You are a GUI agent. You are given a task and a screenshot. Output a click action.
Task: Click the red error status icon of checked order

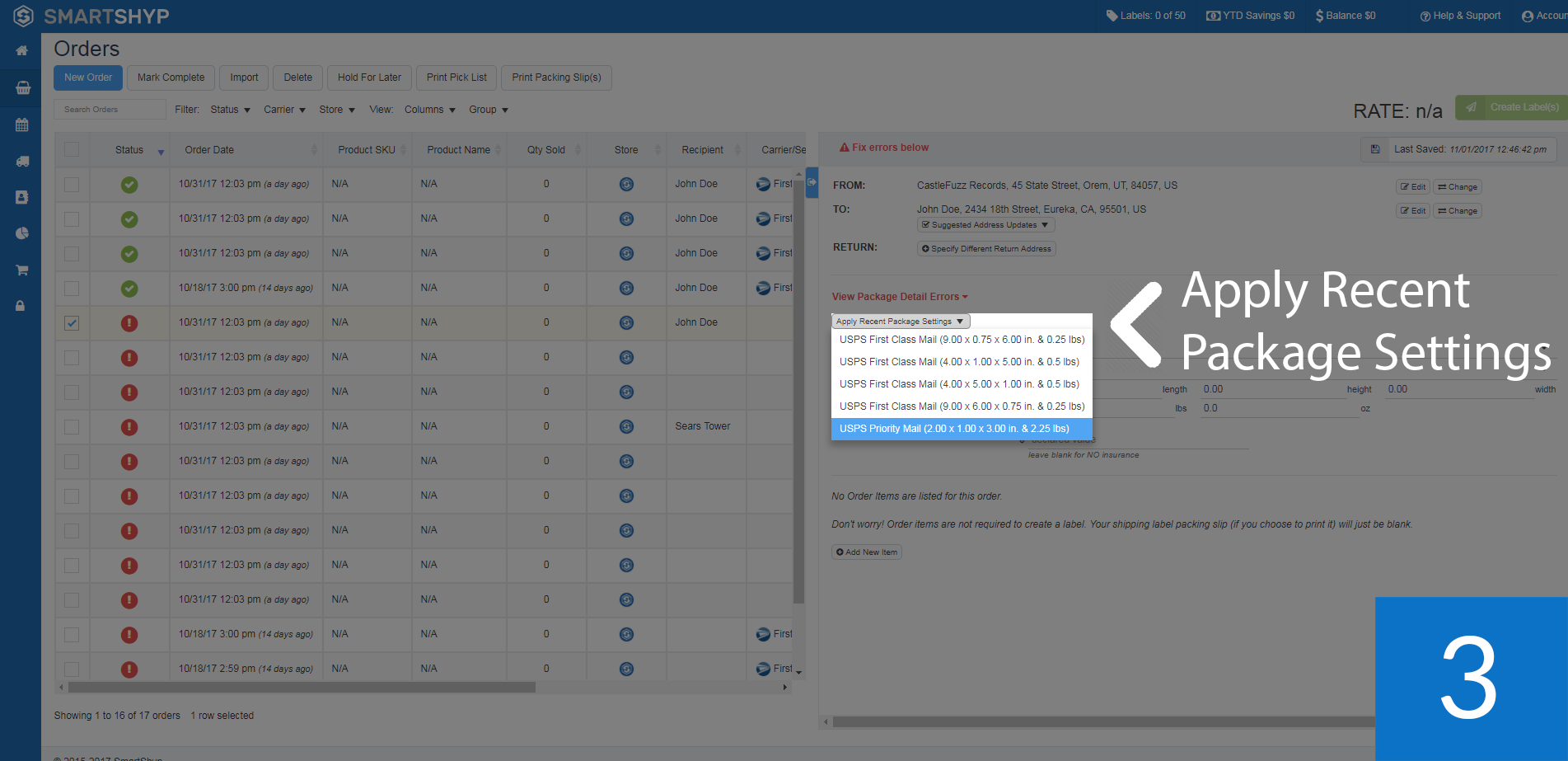[129, 323]
